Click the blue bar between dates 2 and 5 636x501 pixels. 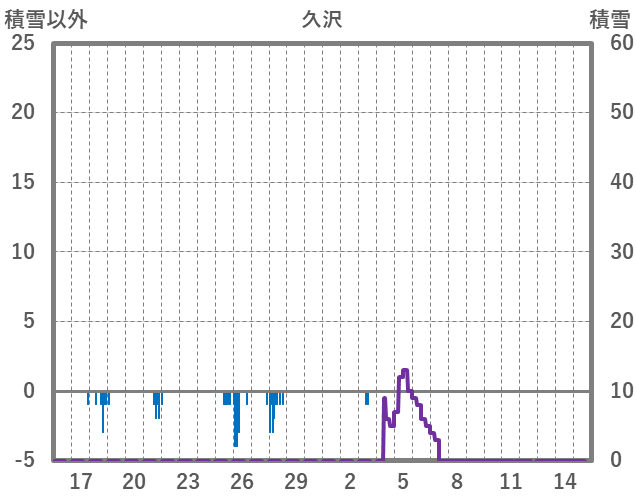pyautogui.click(x=367, y=398)
